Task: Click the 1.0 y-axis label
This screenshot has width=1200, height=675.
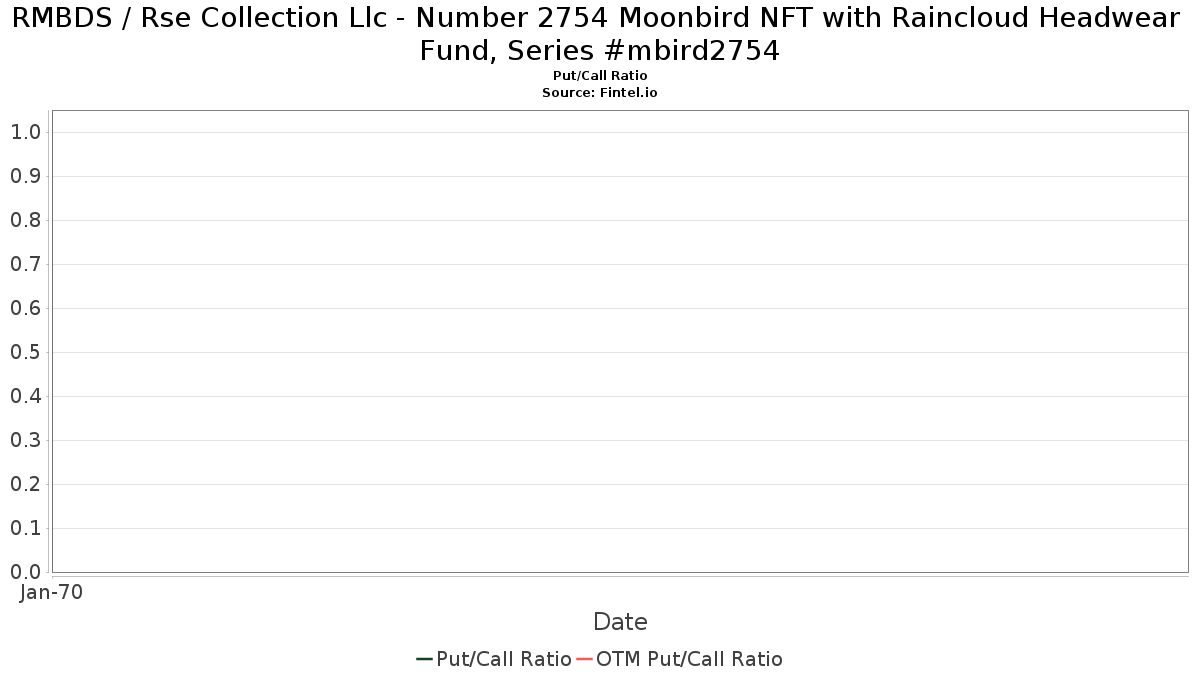Action: pyautogui.click(x=25, y=132)
